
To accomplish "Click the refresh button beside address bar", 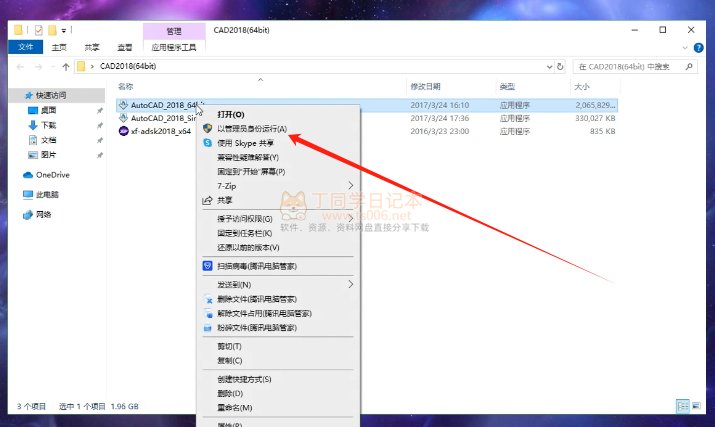I will pos(560,67).
